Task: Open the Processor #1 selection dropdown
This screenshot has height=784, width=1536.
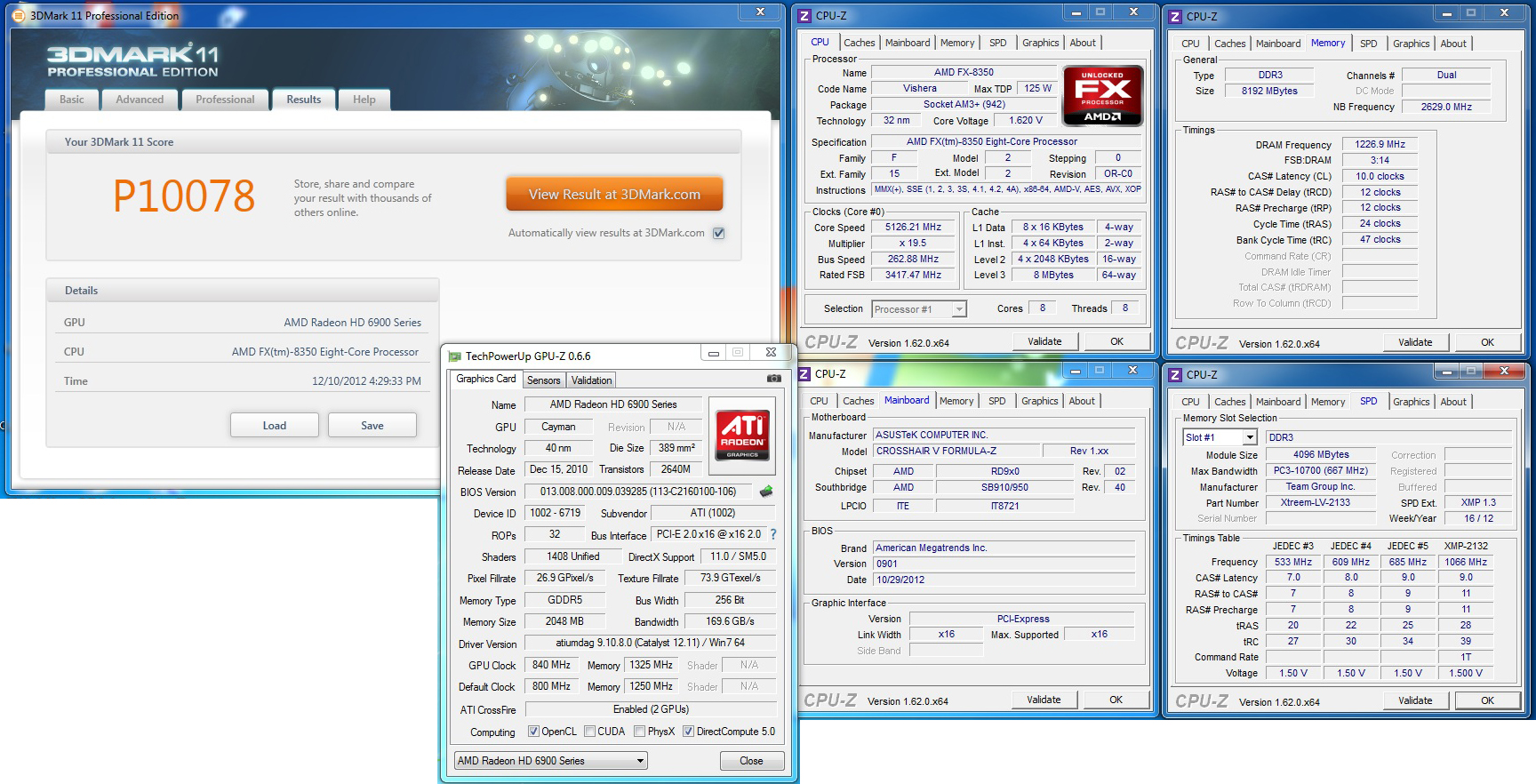Action: point(919,309)
